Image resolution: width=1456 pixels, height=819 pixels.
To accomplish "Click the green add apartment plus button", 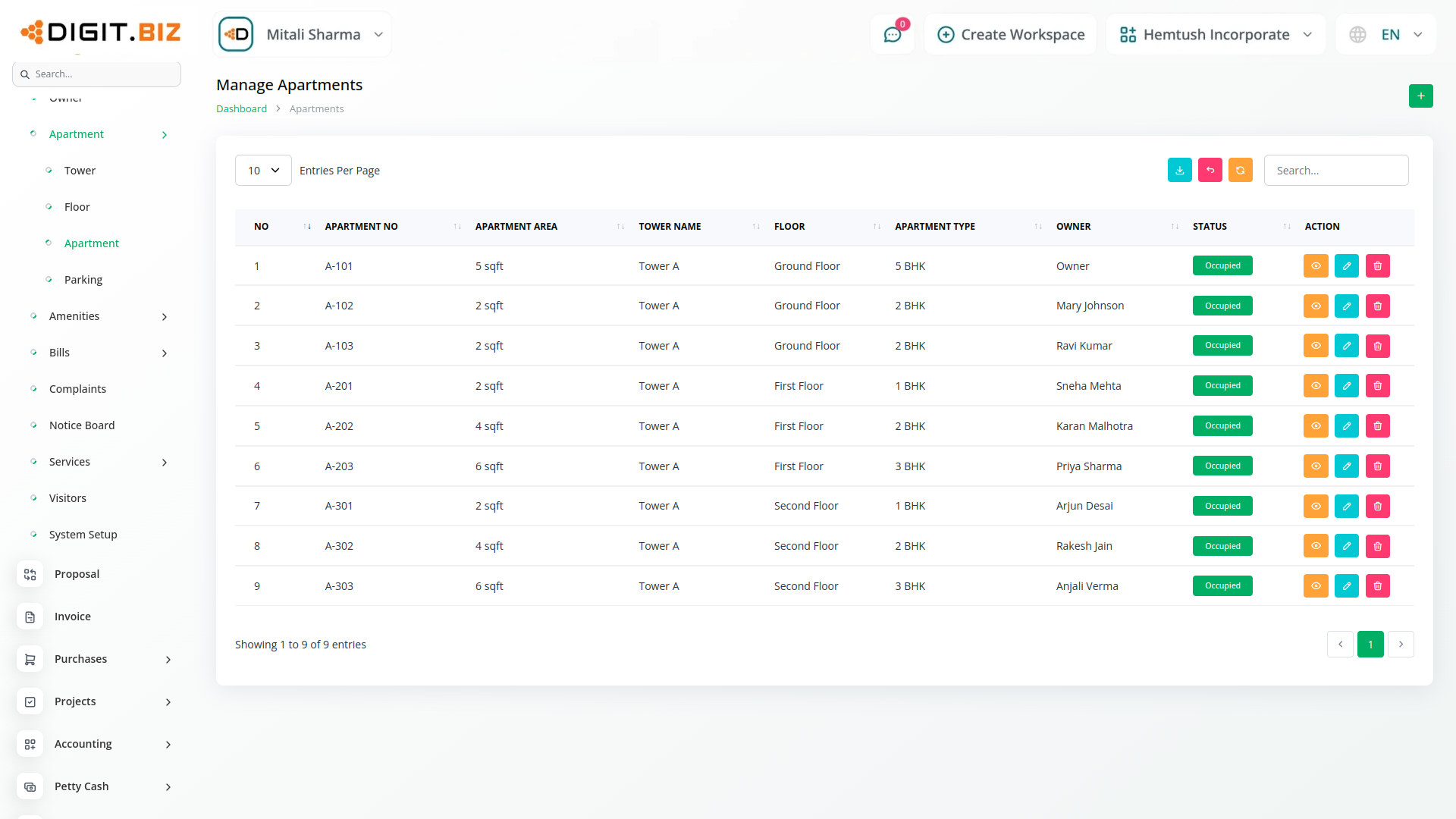I will pyautogui.click(x=1420, y=96).
